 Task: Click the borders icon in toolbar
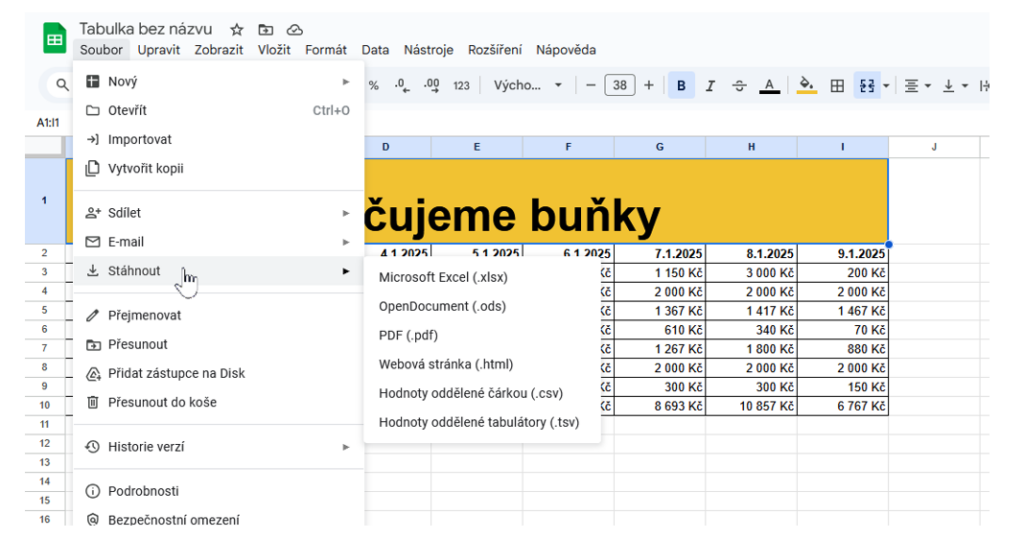(x=837, y=86)
